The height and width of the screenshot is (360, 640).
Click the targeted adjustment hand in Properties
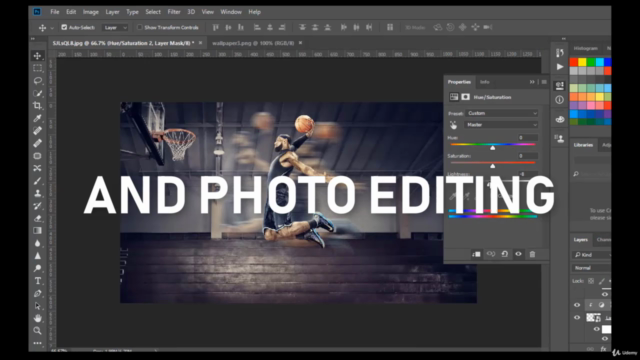pos(453,125)
